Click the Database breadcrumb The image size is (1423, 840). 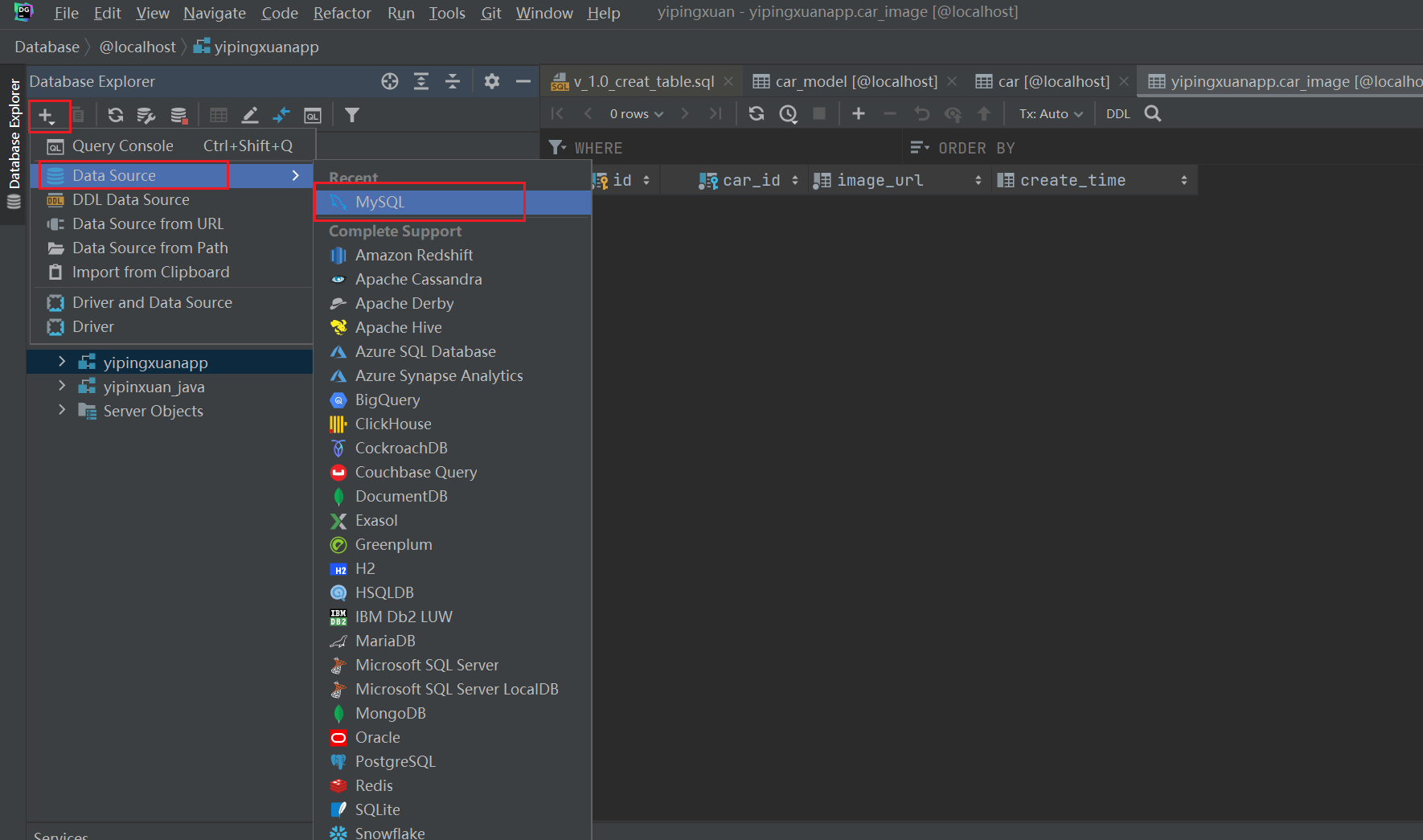pyautogui.click(x=47, y=47)
